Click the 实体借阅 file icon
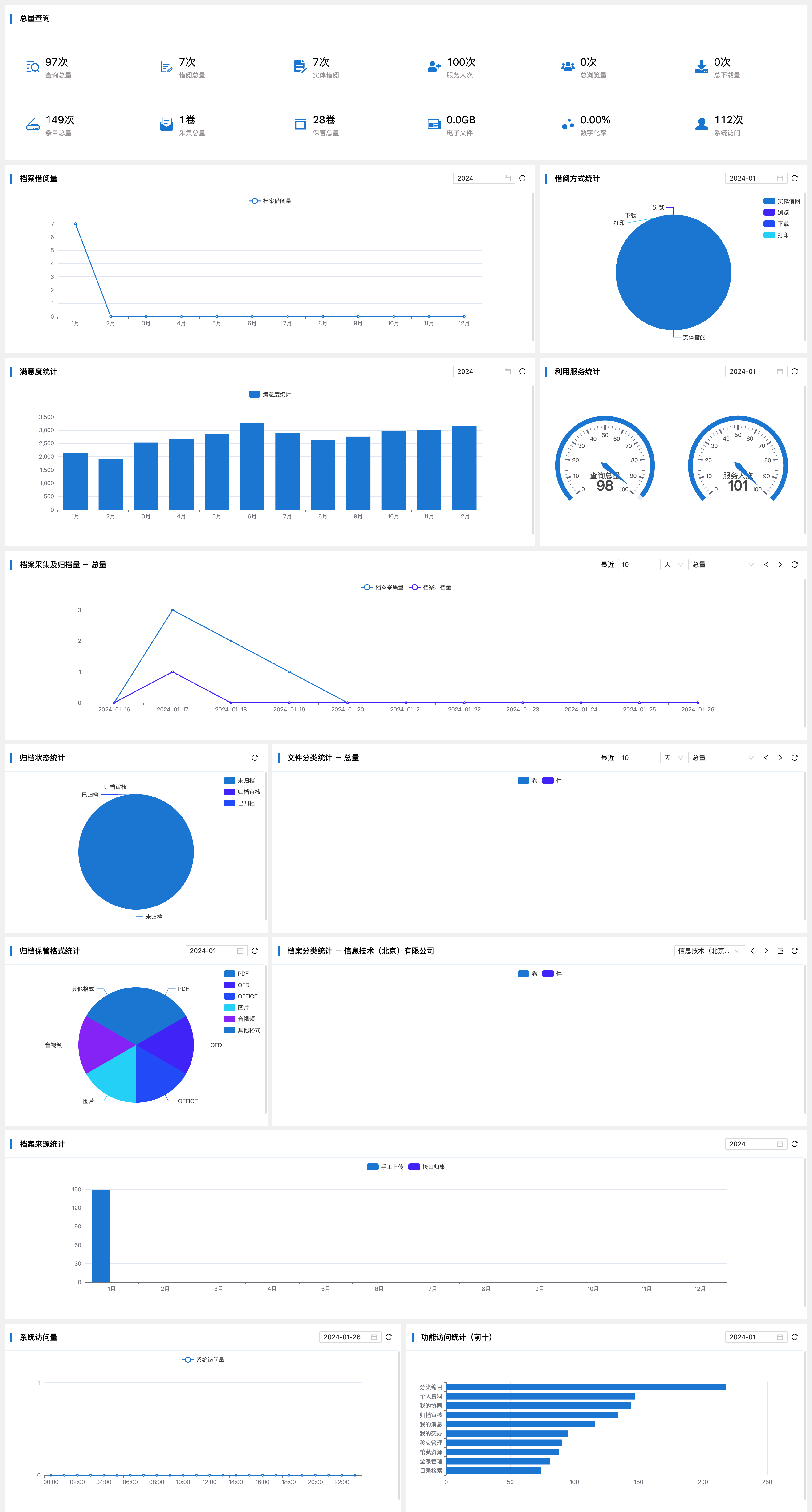812x1512 pixels. pyautogui.click(x=300, y=66)
